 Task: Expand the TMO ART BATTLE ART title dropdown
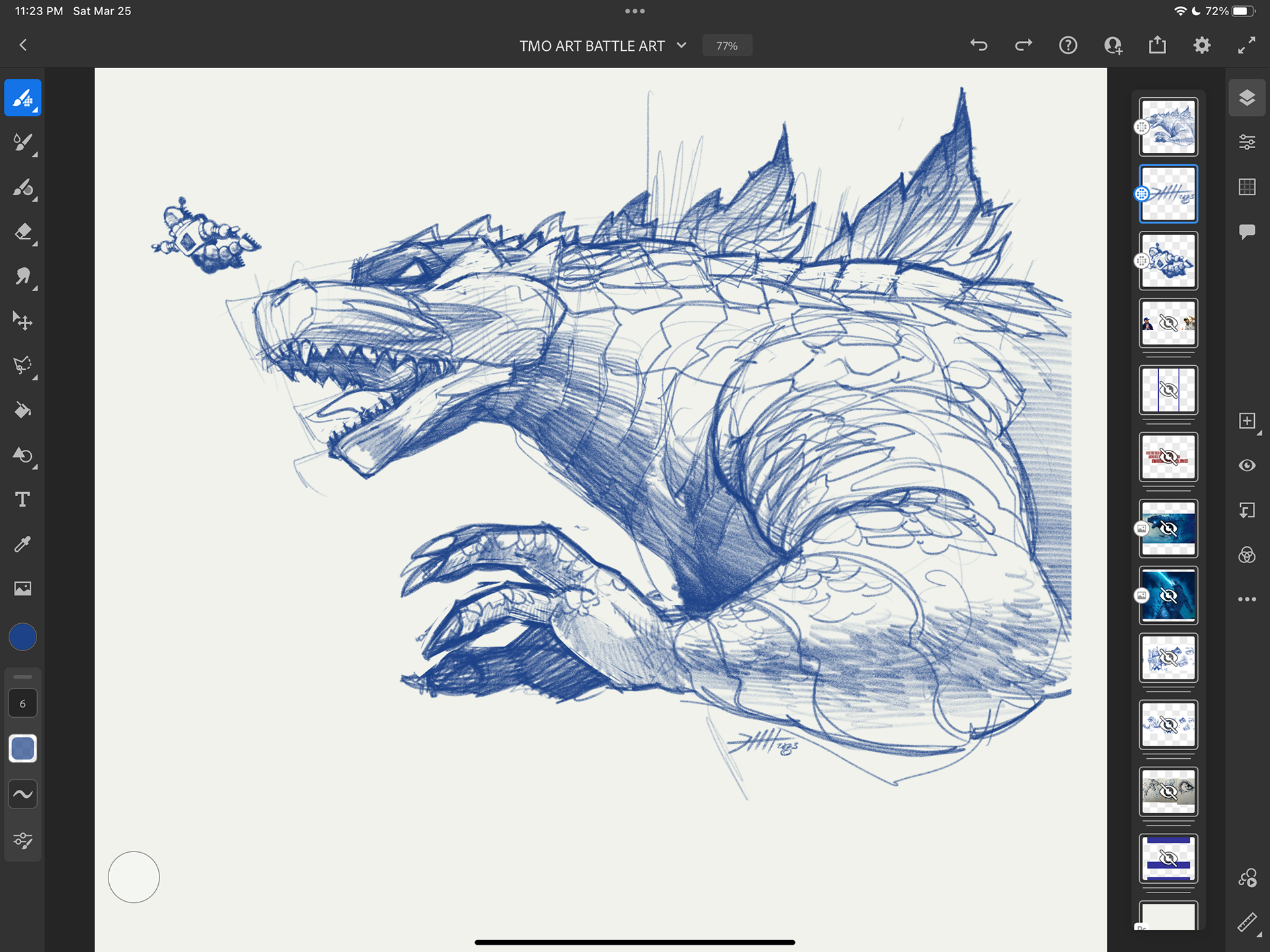681,46
